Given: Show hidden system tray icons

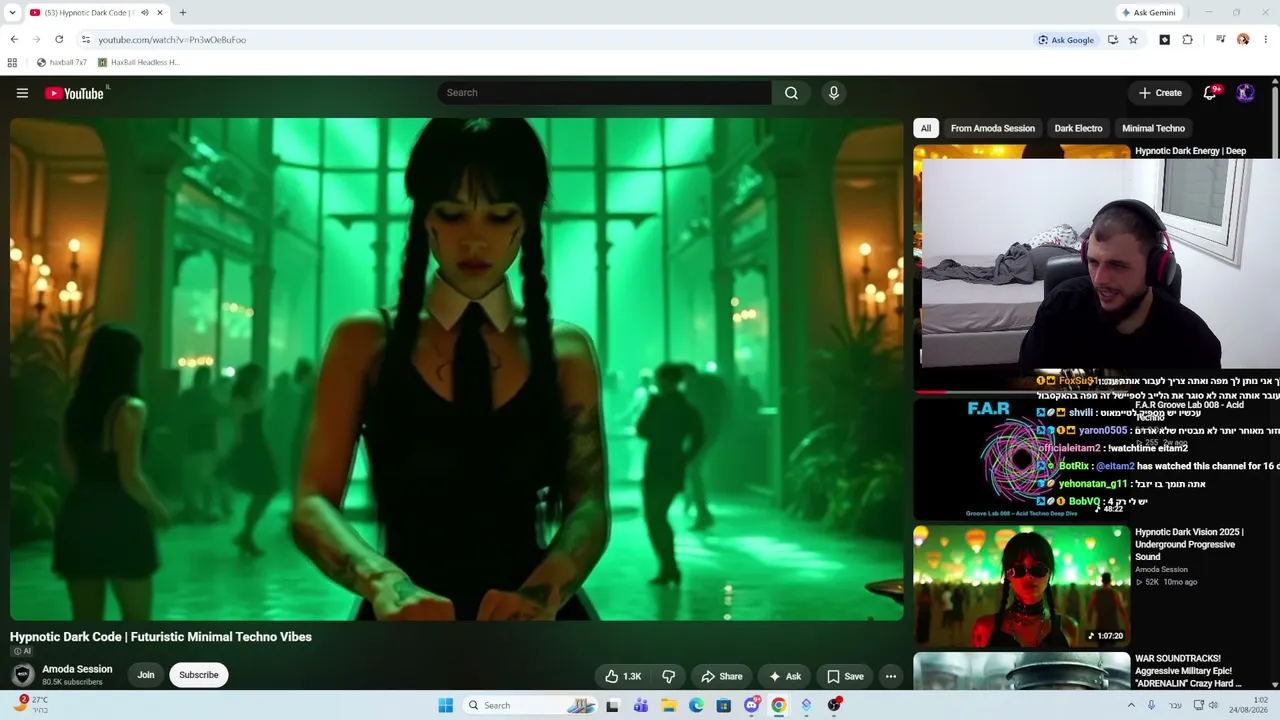Looking at the screenshot, I should pyautogui.click(x=1131, y=705).
